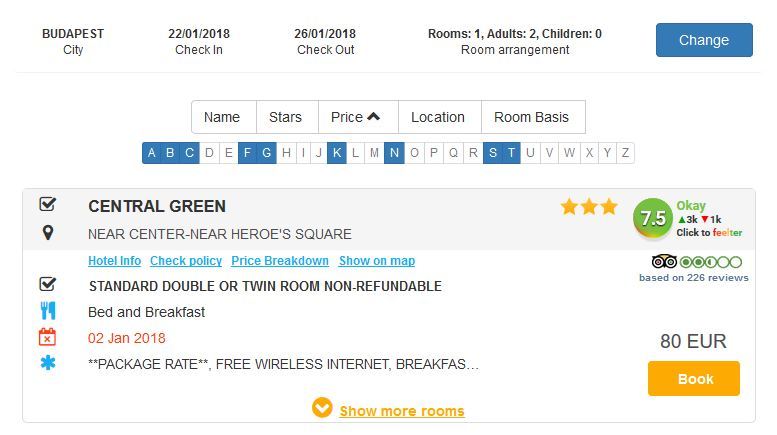777x435 pixels.
Task: Click the map pin location icon
Action: 48,233
